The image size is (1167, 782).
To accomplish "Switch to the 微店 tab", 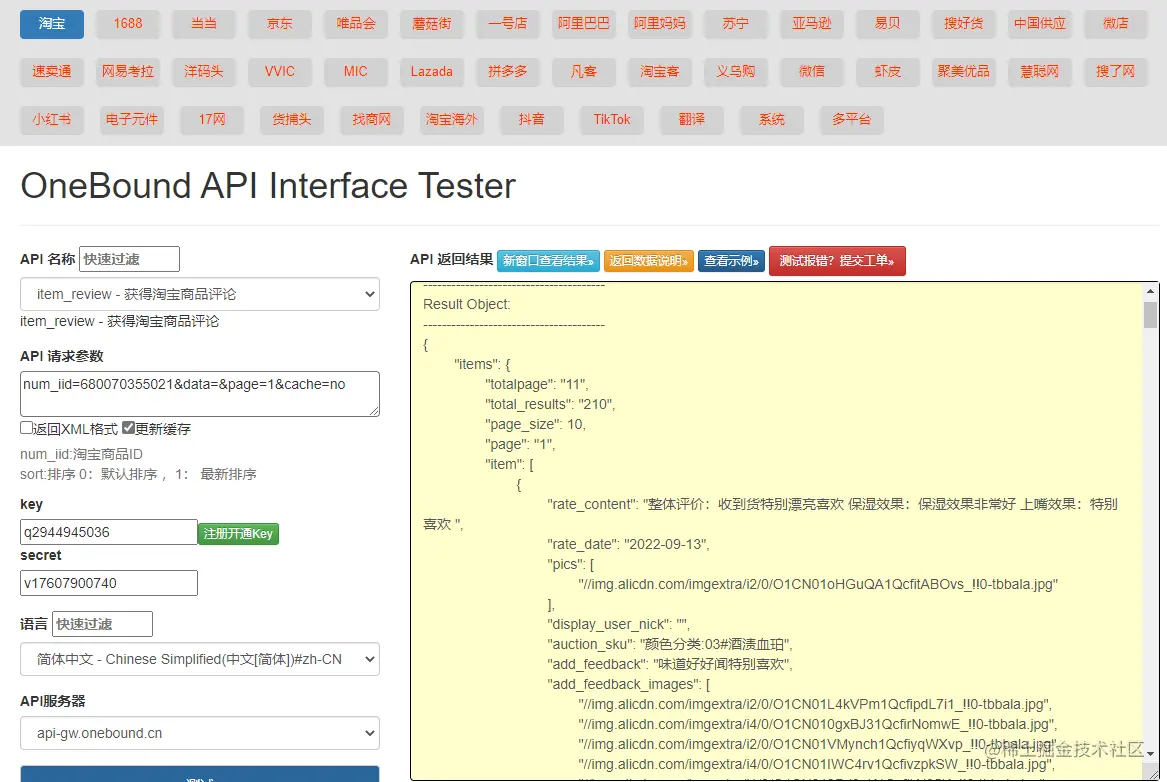I will pos(1115,24).
